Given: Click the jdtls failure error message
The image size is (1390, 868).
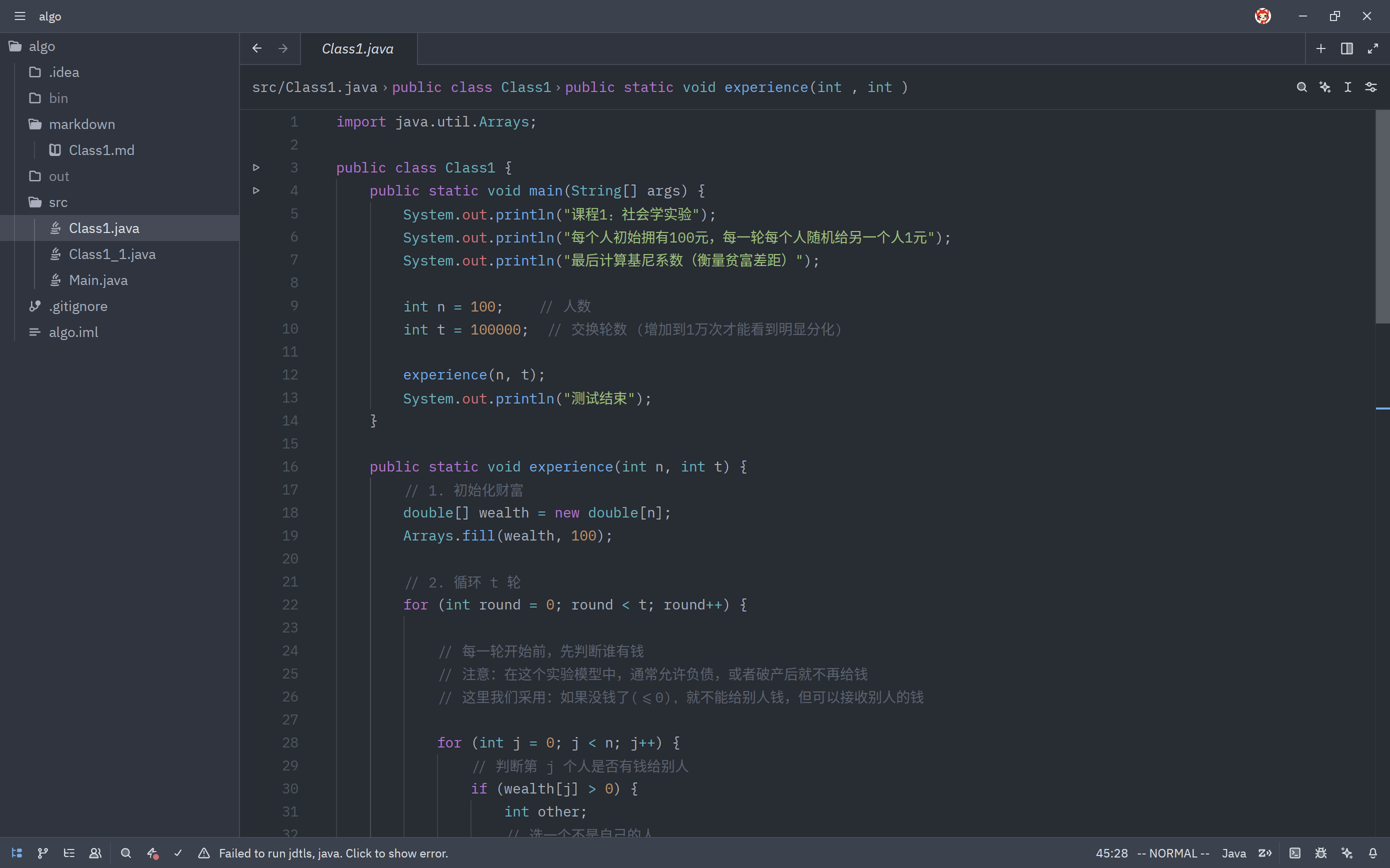Looking at the screenshot, I should pos(333,853).
